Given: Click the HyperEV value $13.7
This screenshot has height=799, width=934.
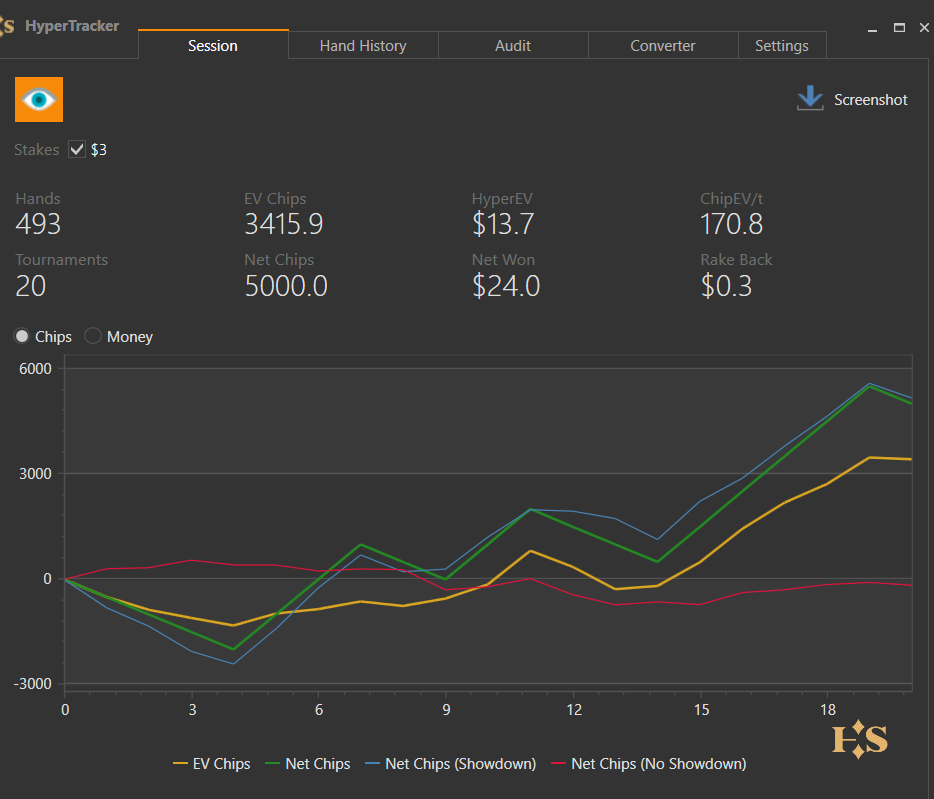Looking at the screenshot, I should (x=503, y=224).
